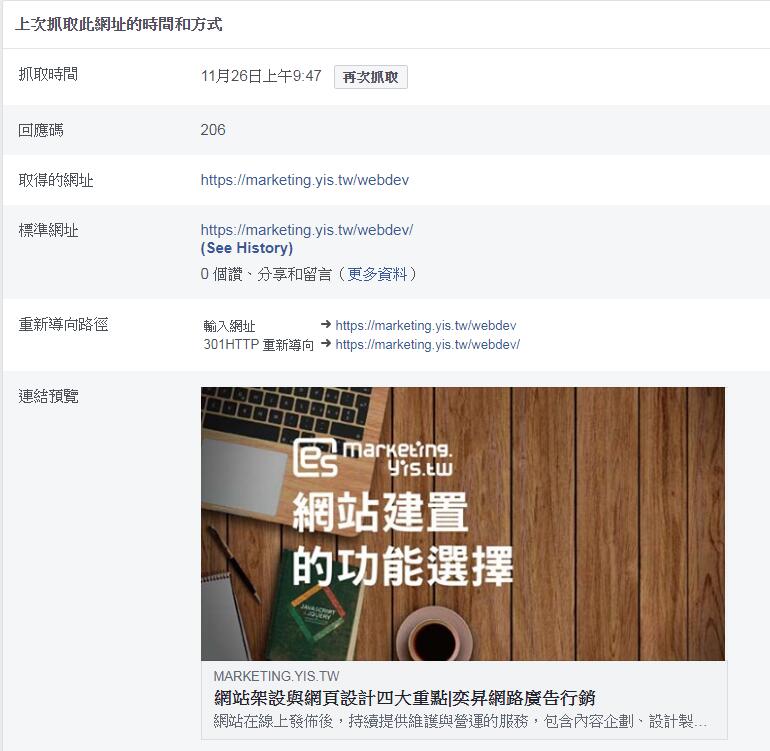770x751 pixels.
Task: Click the 重新導向路徑 row label
Action: [63, 324]
